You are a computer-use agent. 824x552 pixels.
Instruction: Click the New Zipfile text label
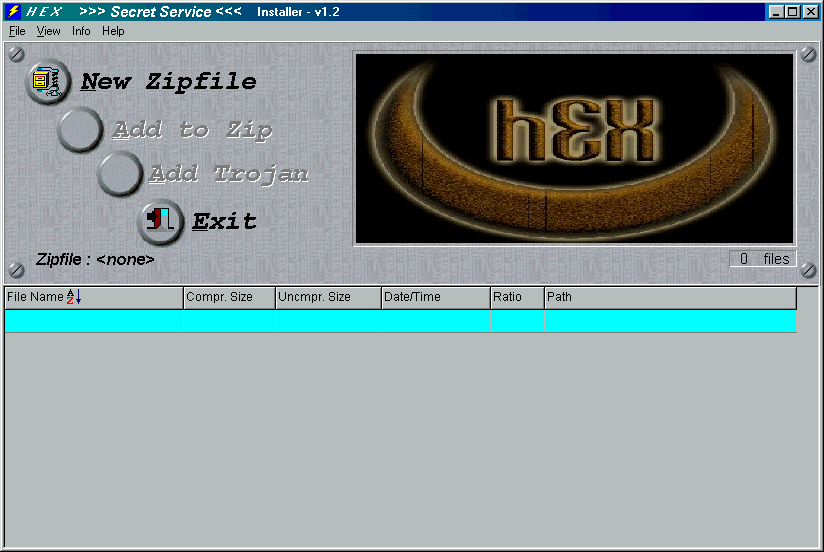pos(168,82)
